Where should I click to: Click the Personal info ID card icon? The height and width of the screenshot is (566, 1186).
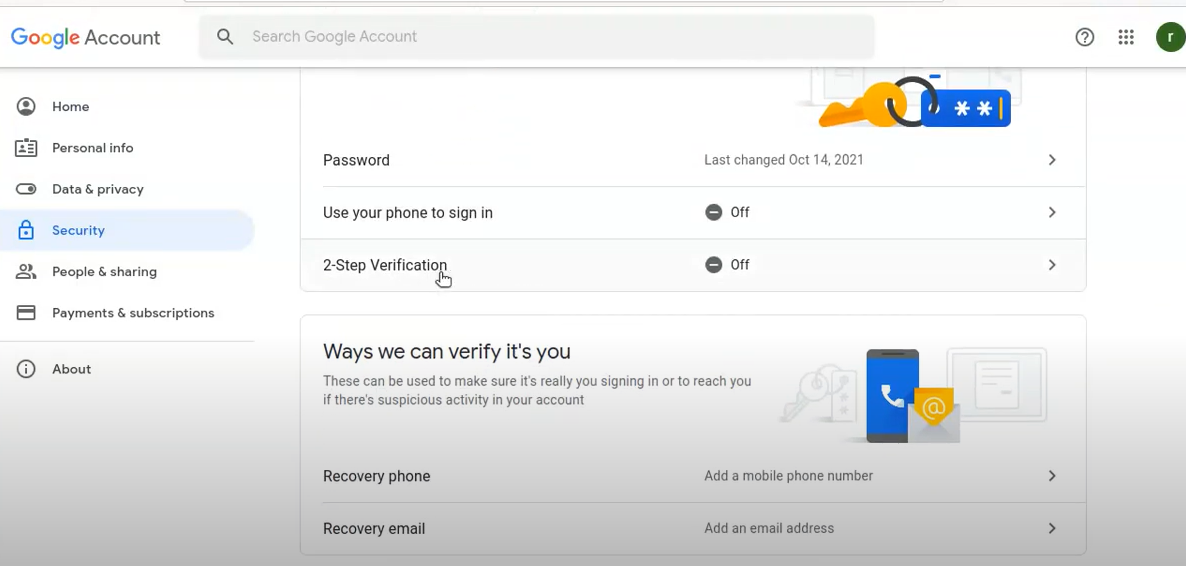coord(26,148)
